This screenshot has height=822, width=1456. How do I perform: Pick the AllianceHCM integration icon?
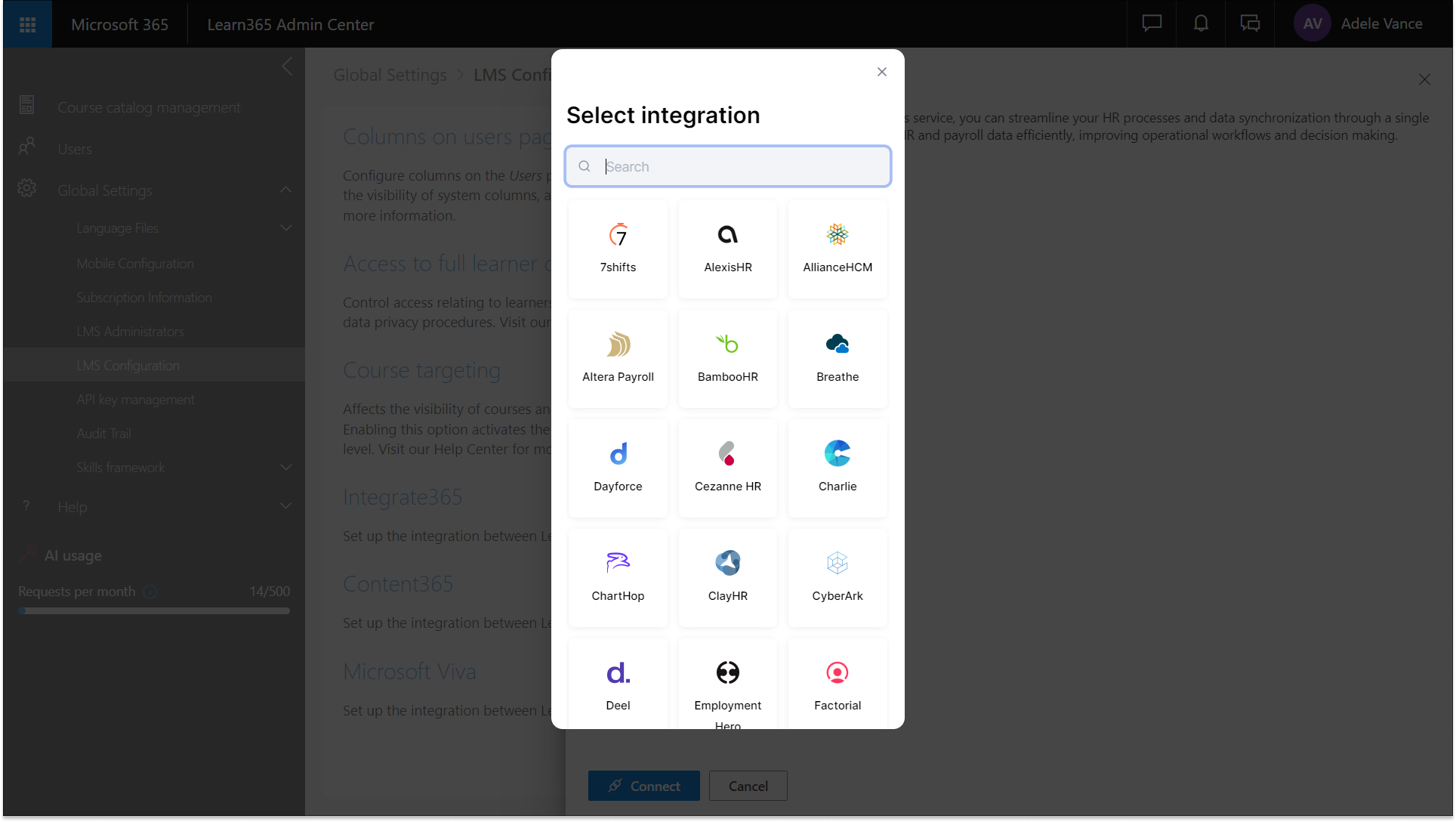coord(837,235)
